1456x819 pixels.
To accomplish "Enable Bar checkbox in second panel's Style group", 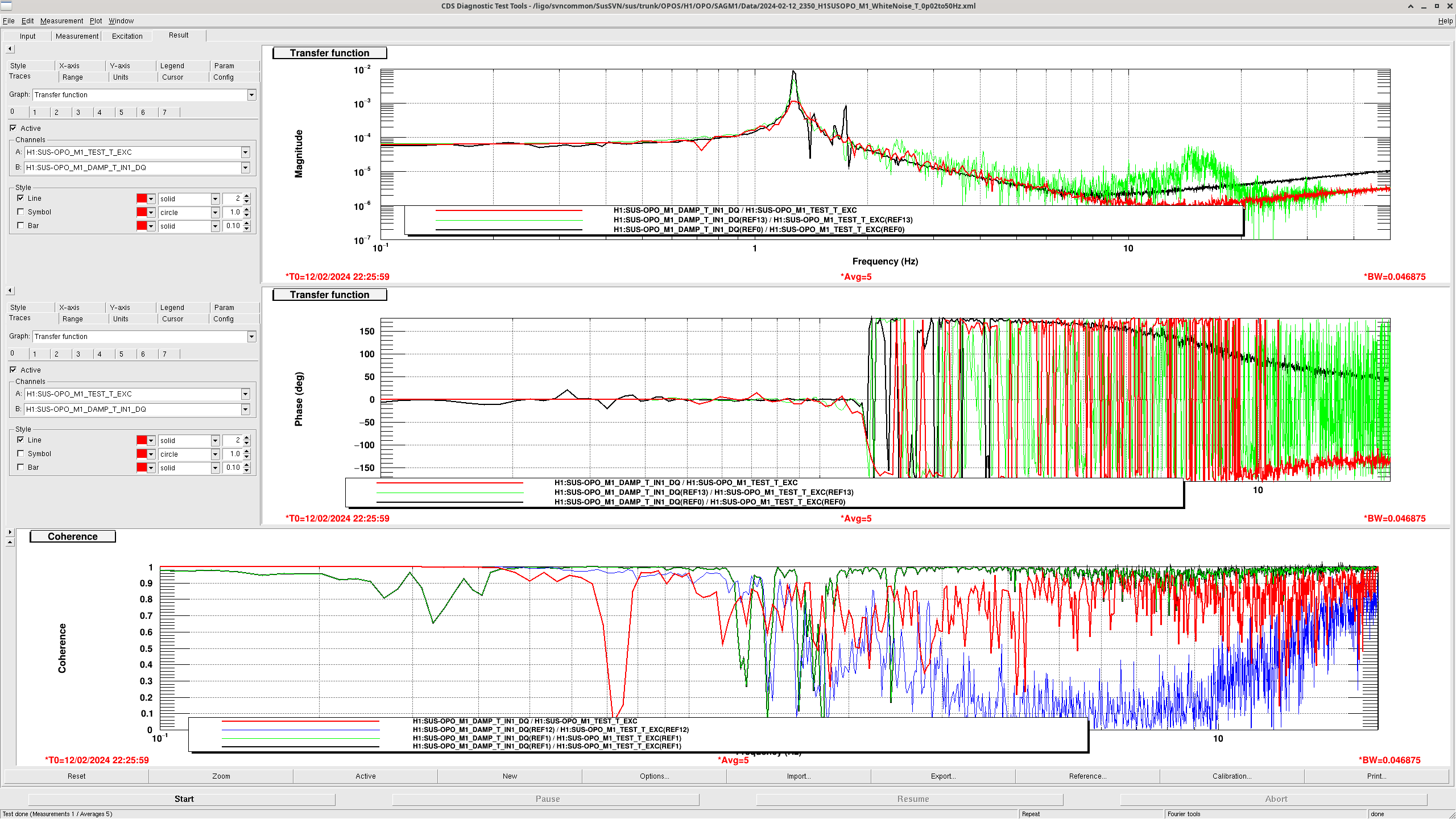I will tap(21, 467).
